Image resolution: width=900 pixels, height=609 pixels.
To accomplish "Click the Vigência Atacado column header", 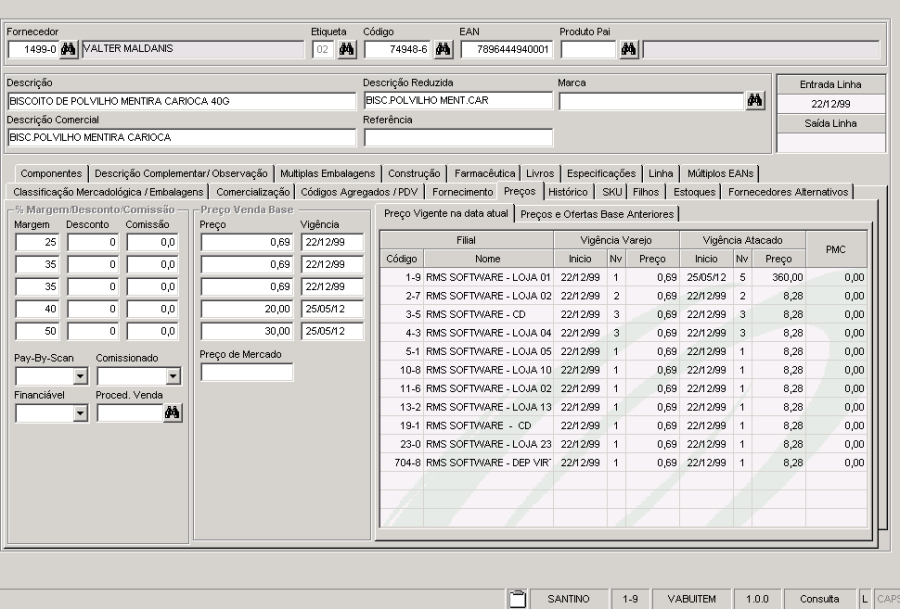I will [742, 240].
